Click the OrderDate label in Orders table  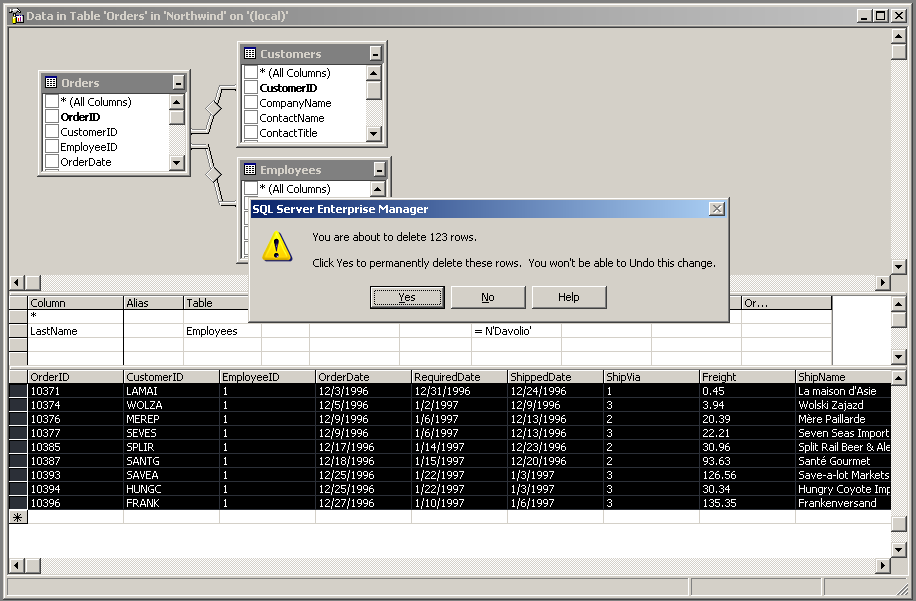[x=86, y=162]
